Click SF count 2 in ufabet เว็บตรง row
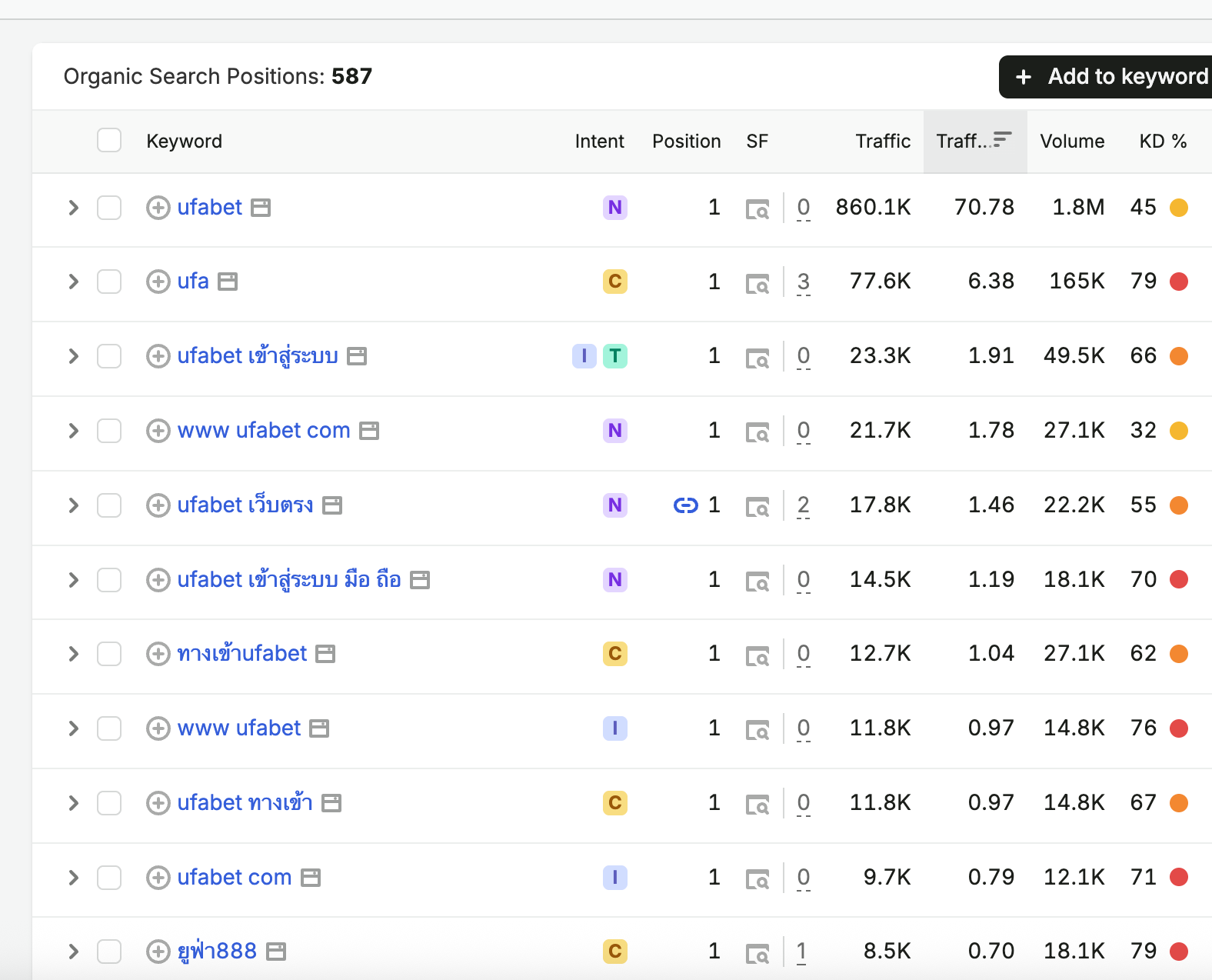1212x980 pixels. point(804,506)
